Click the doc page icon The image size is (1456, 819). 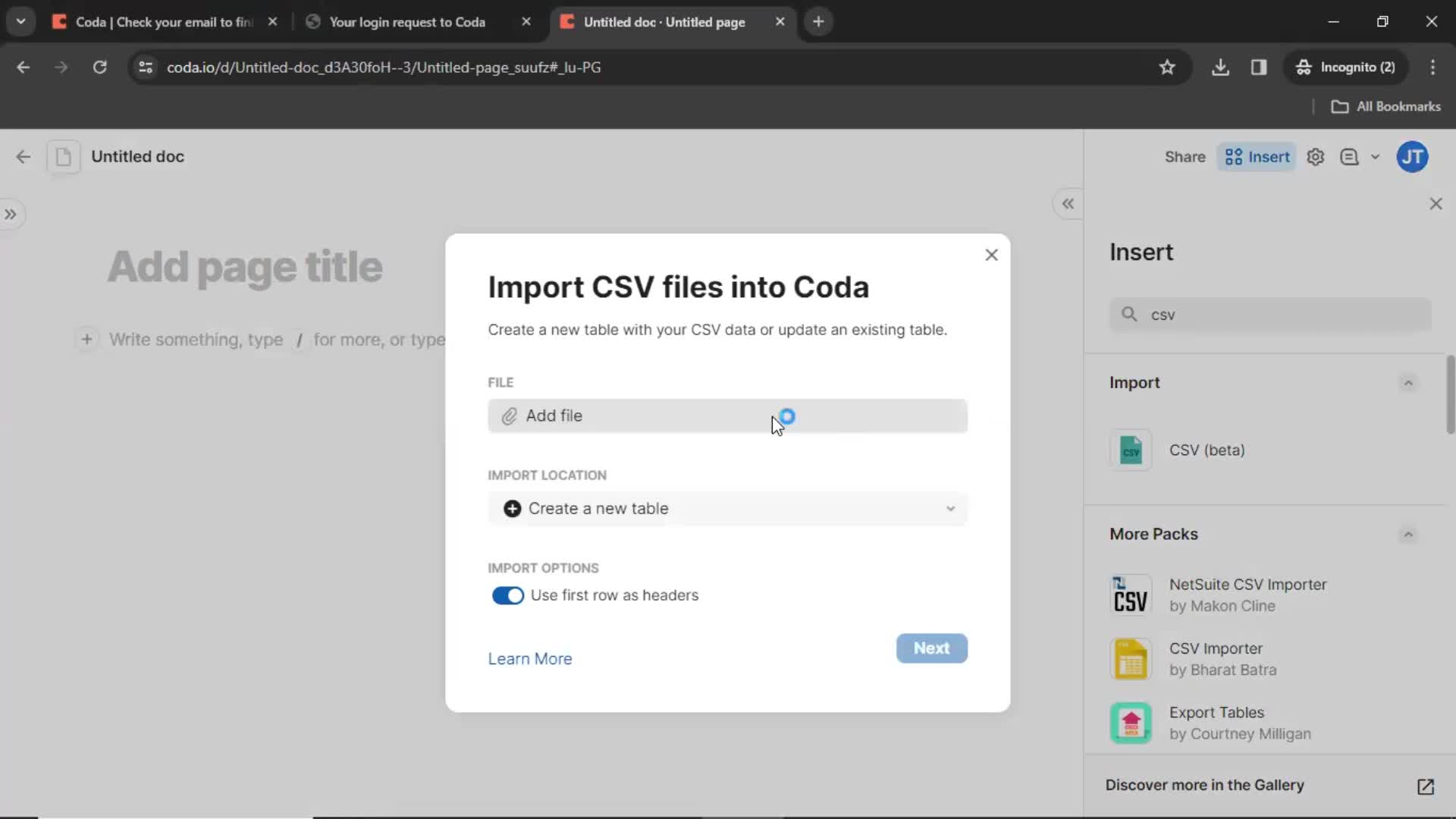click(x=64, y=157)
